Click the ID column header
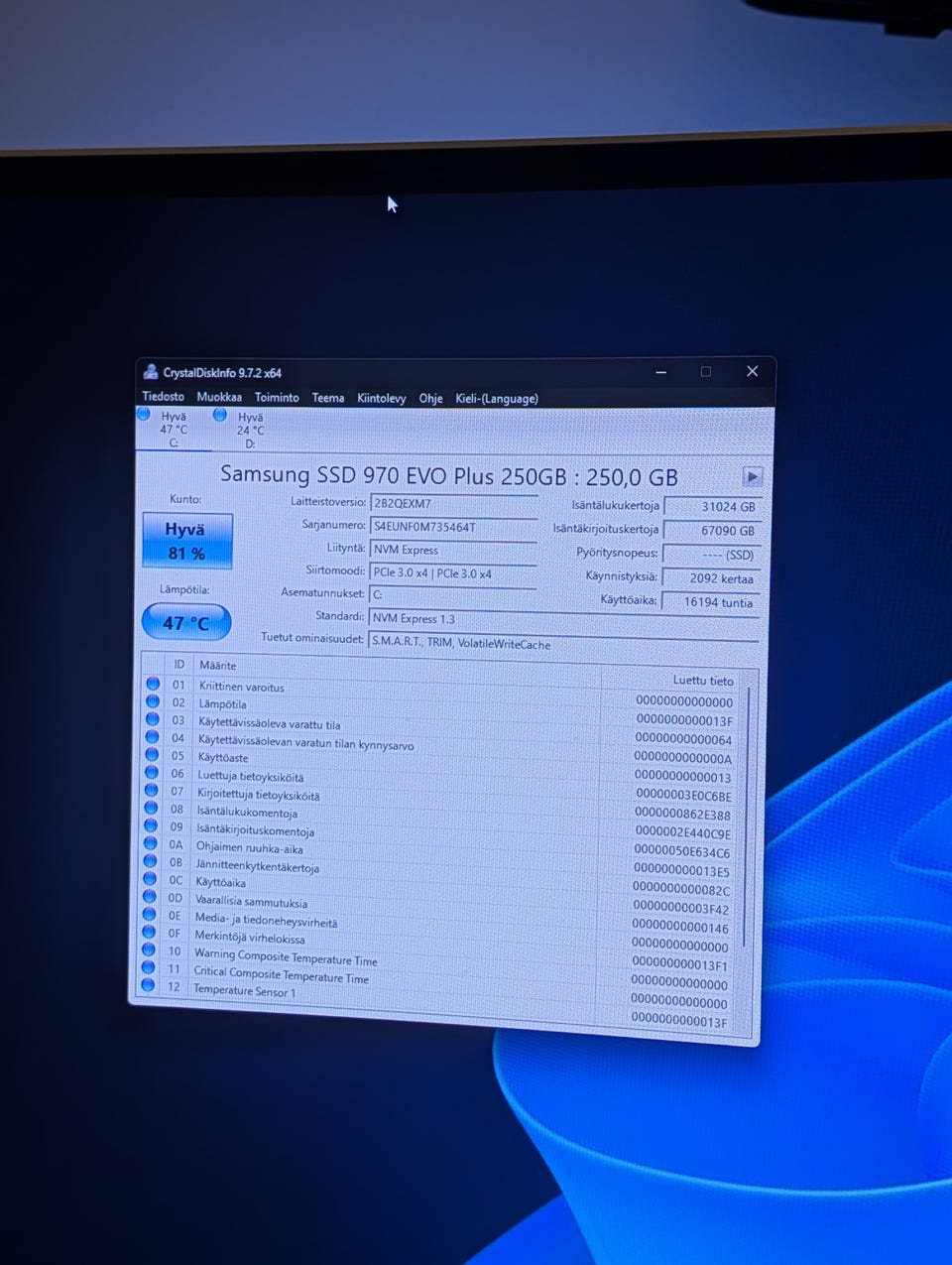The image size is (952, 1265). (x=179, y=664)
